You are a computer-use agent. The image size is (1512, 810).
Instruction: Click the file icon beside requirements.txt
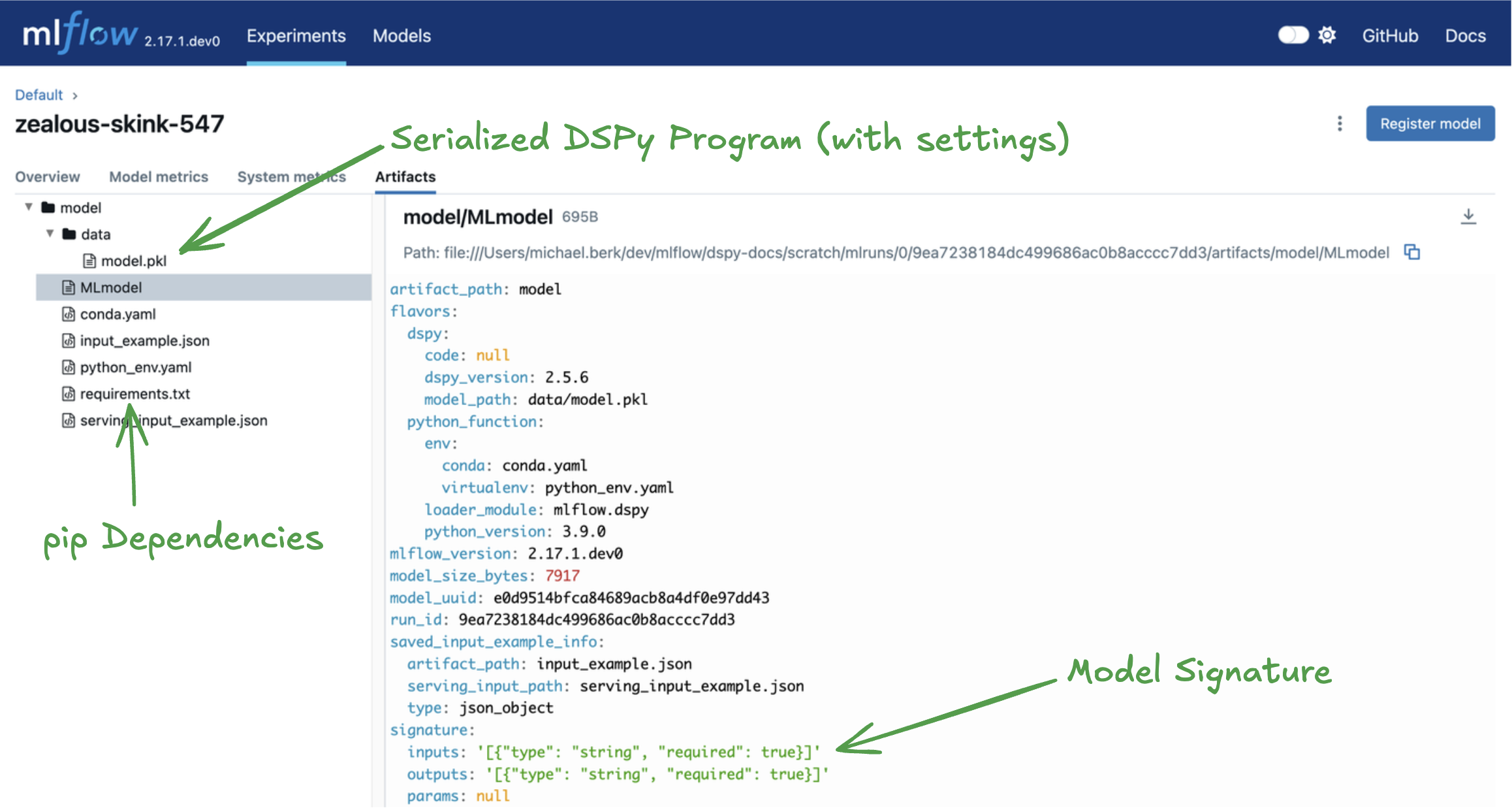[x=69, y=393]
